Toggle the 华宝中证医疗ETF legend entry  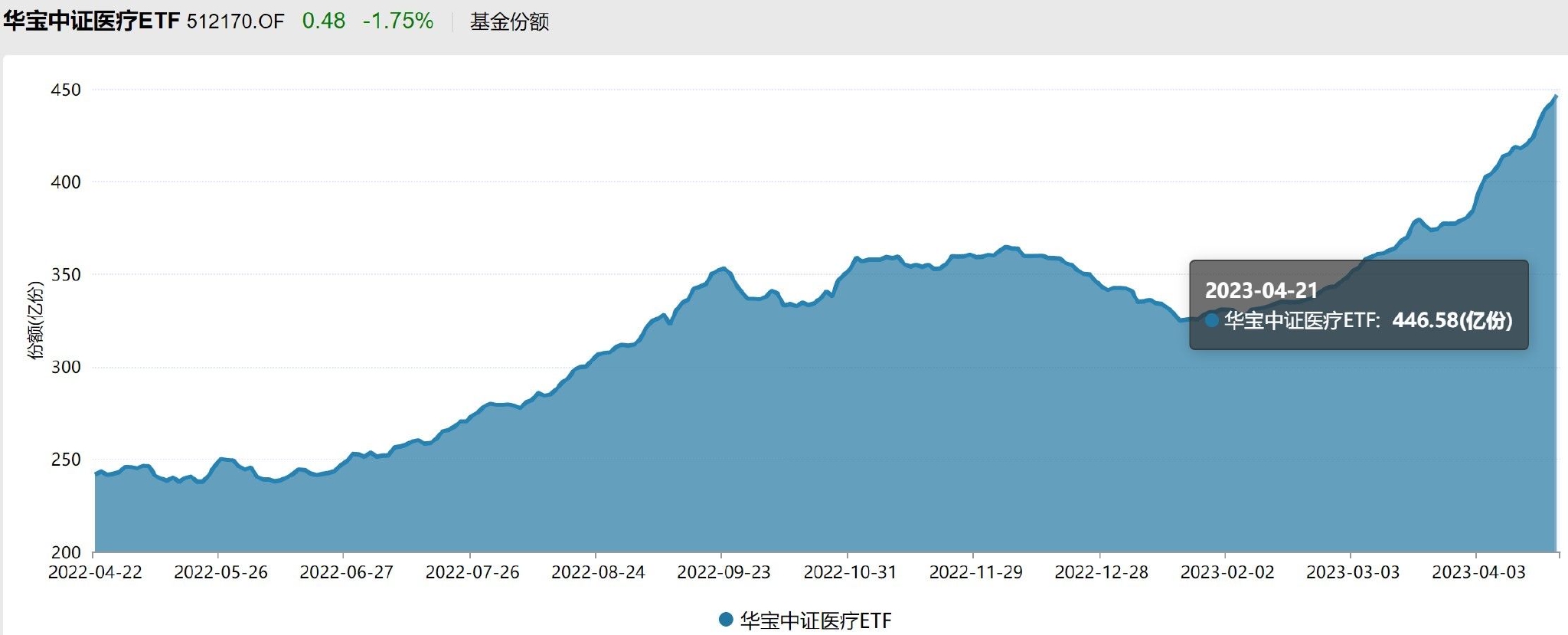[805, 620]
